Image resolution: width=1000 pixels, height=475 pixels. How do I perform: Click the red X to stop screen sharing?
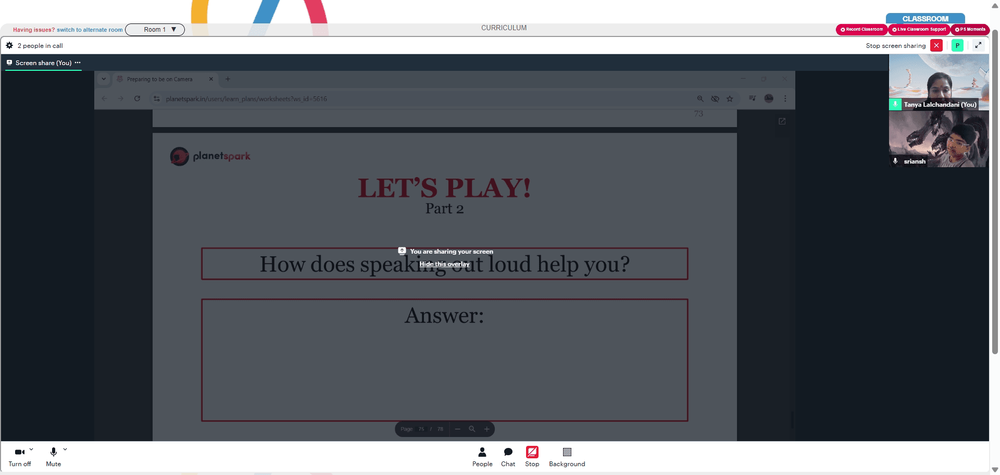tap(936, 45)
